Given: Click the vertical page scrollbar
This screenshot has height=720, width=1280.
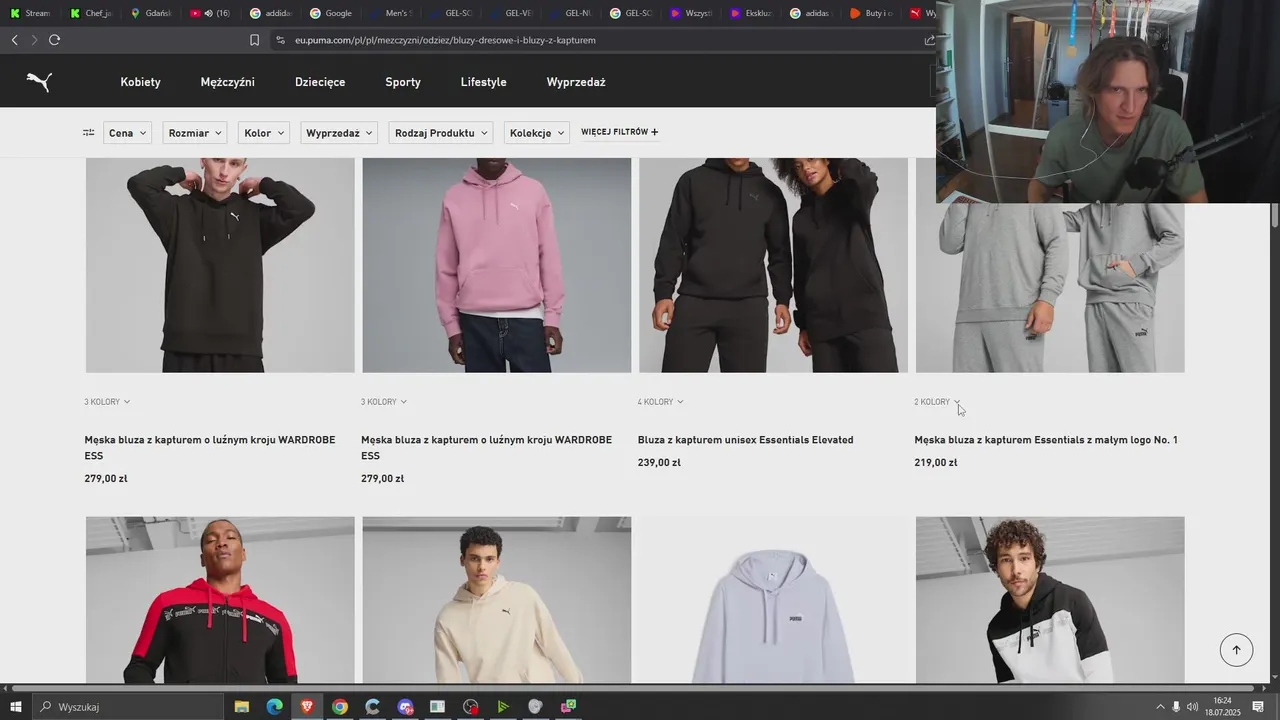Looking at the screenshot, I should click(1275, 215).
